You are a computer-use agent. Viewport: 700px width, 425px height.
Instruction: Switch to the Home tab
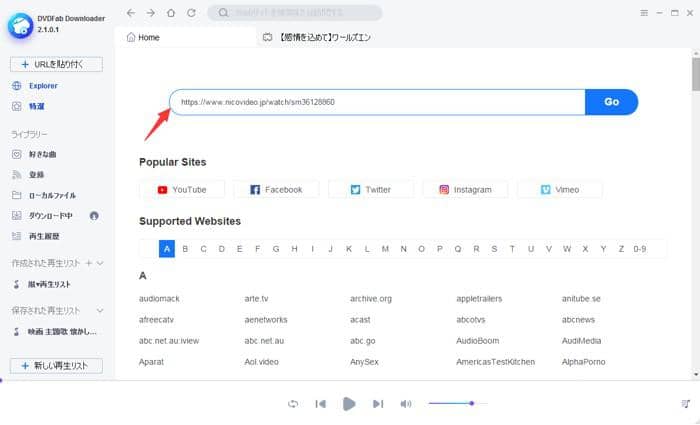coord(186,38)
